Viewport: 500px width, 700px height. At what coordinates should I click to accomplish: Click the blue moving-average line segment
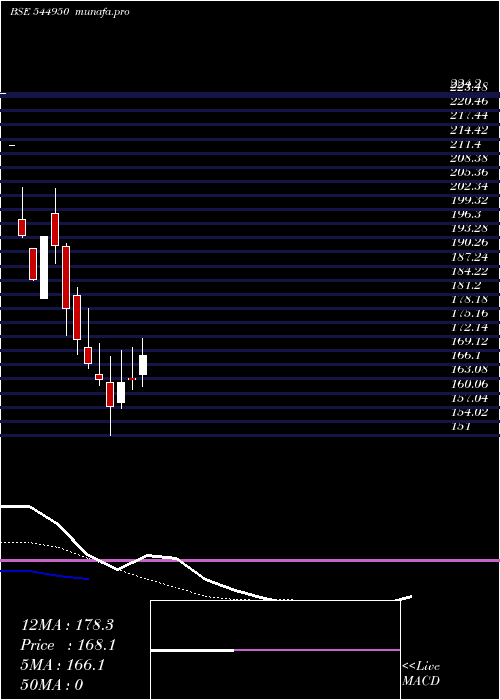45,575
